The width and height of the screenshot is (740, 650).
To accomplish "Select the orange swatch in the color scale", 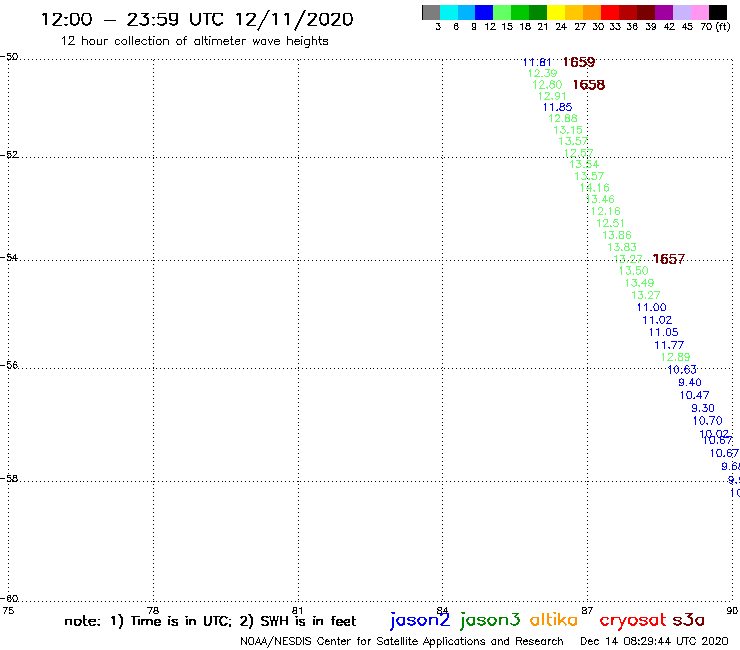I will point(592,12).
